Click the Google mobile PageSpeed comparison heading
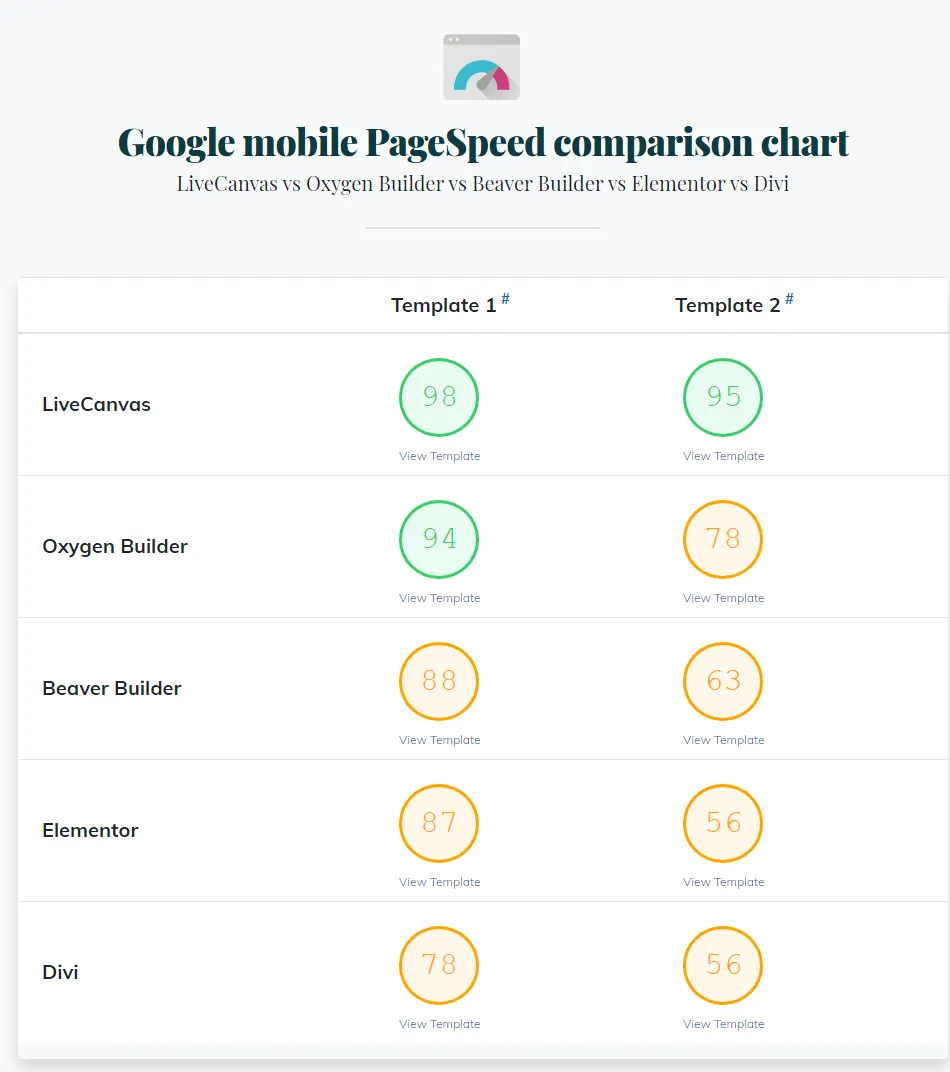 pos(483,142)
